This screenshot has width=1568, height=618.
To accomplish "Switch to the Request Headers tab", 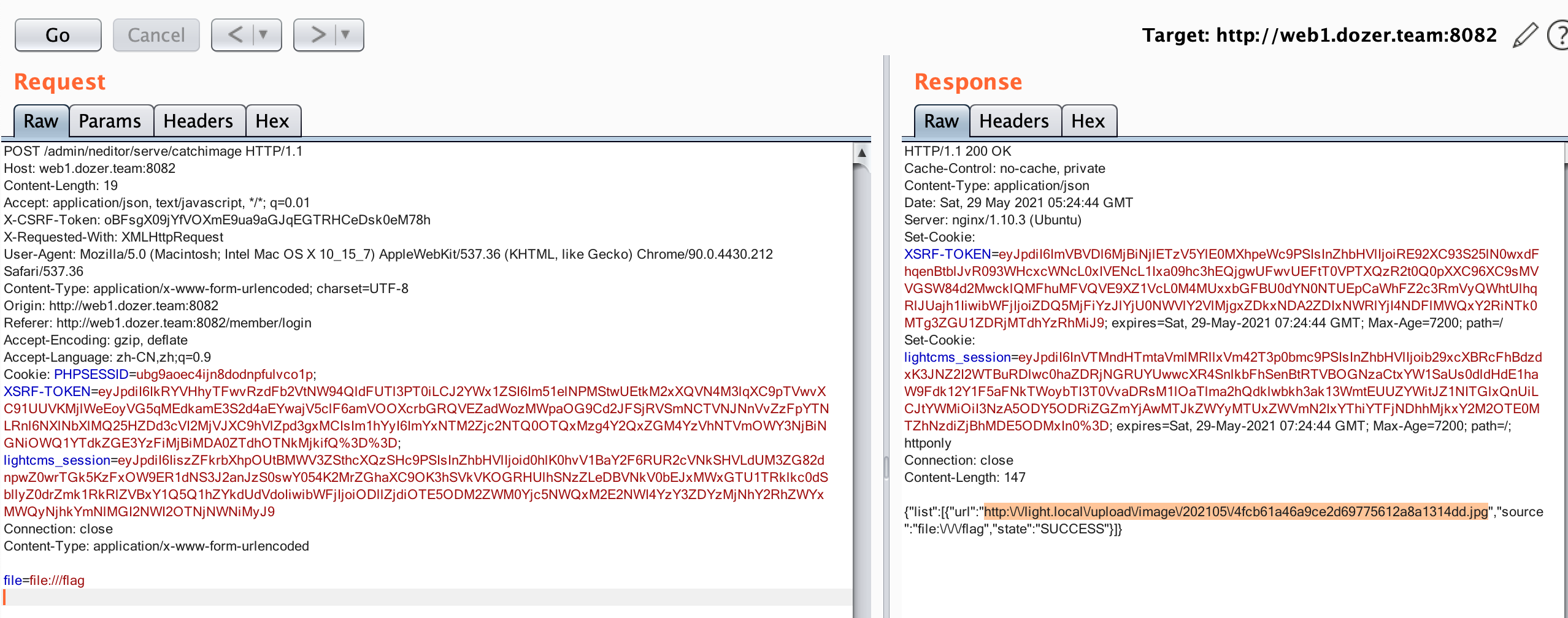I will pos(199,121).
